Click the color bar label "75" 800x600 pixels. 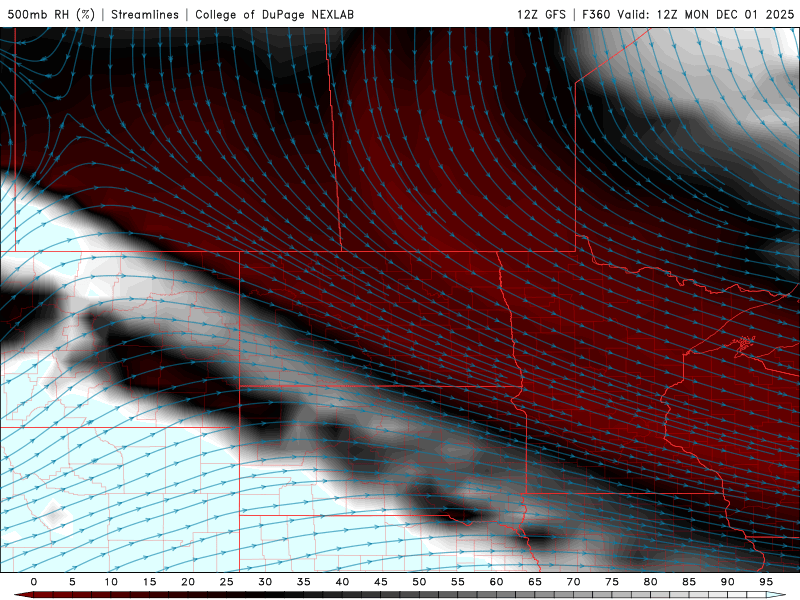pos(612,582)
